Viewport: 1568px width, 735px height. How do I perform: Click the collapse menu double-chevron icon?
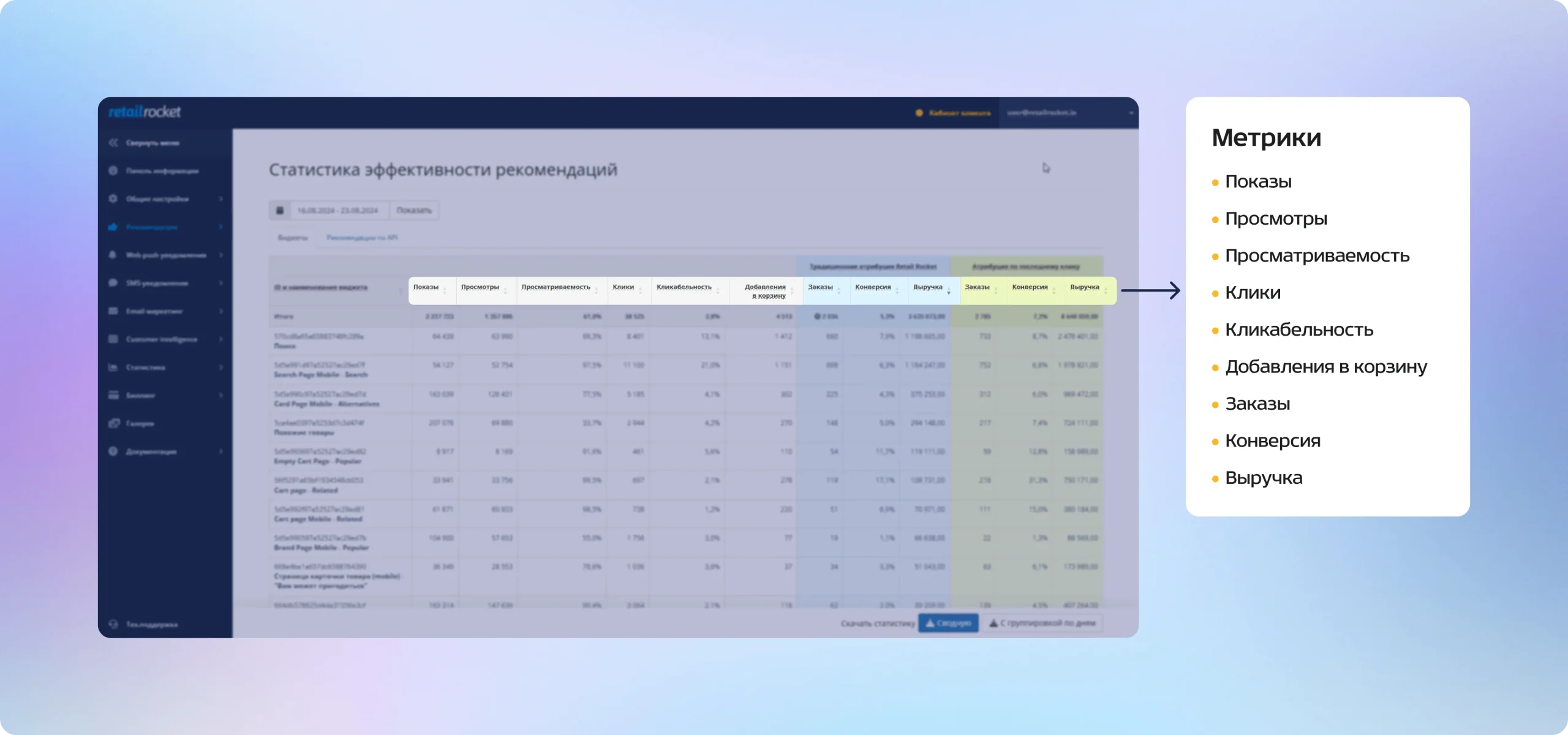113,143
